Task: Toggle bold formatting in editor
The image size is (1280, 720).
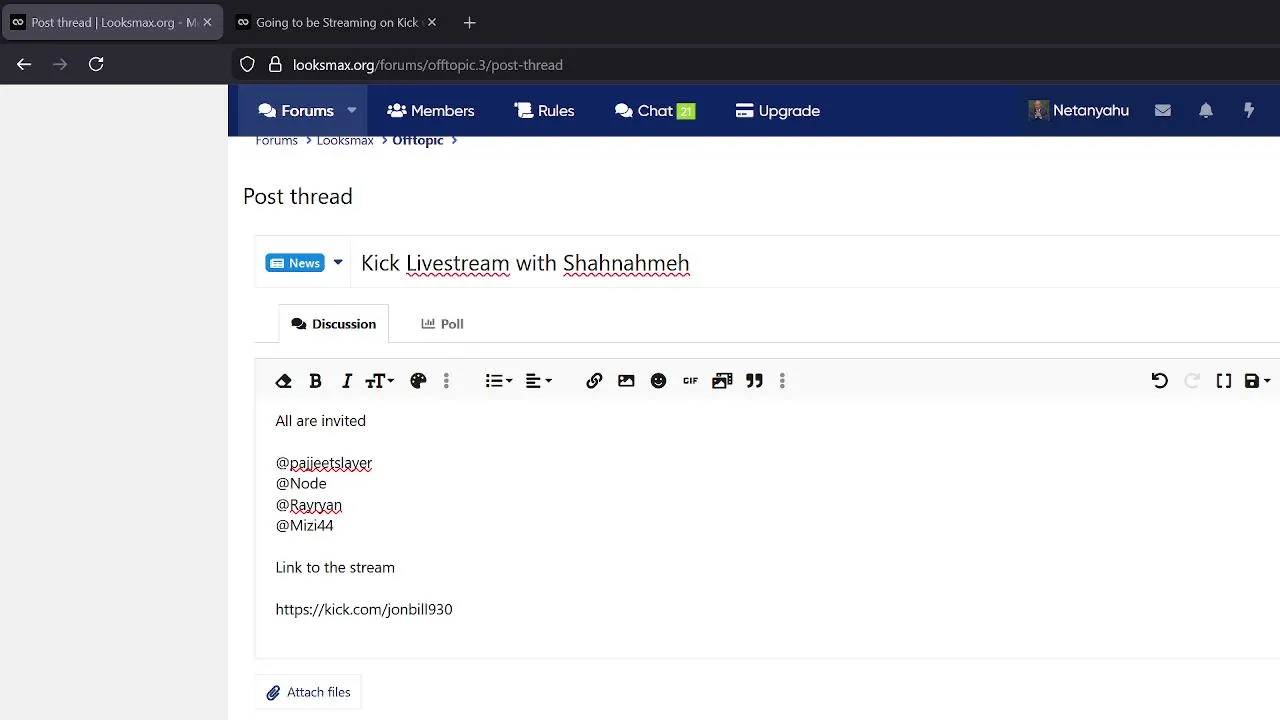Action: [315, 381]
